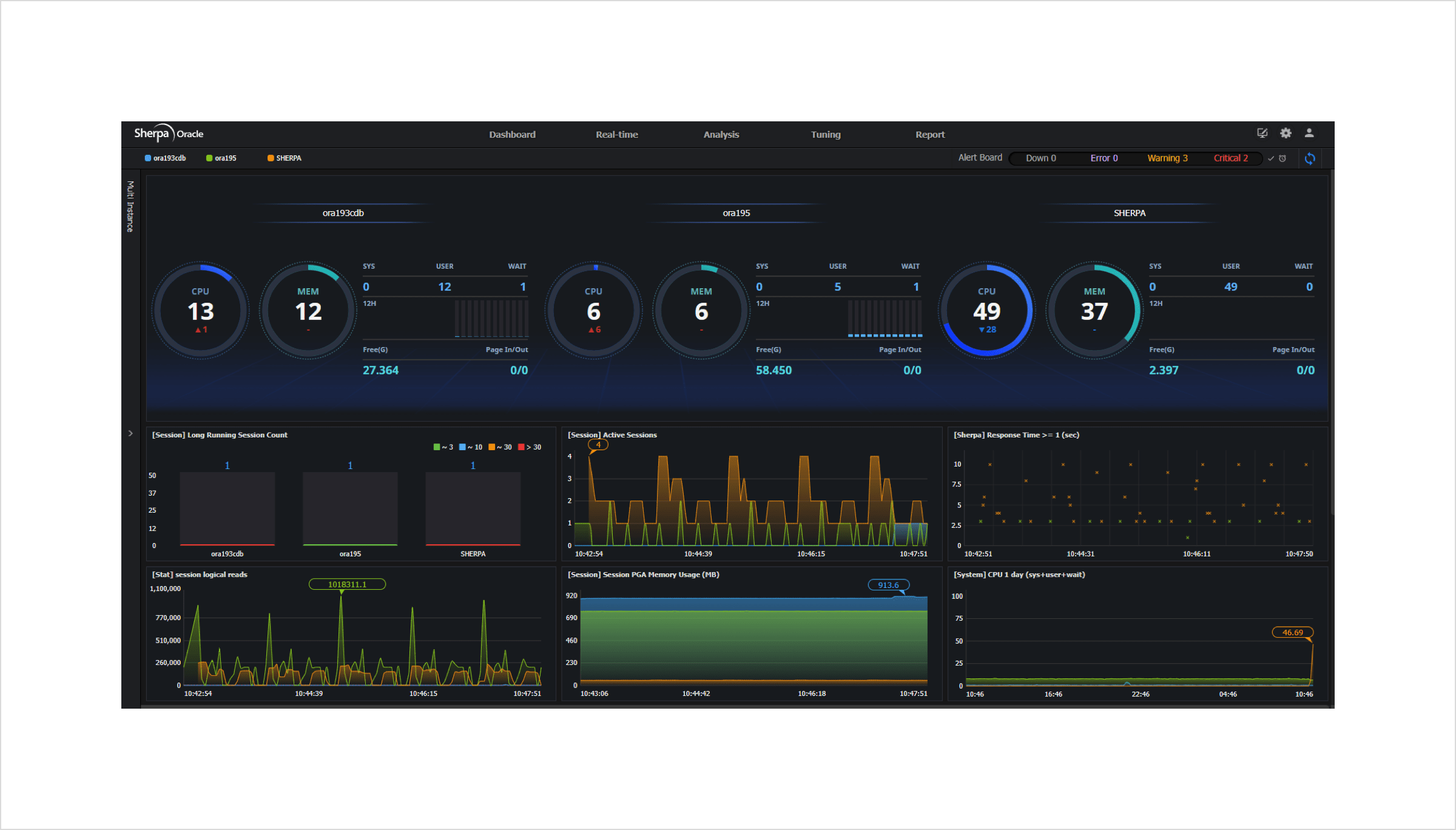The width and height of the screenshot is (1456, 830).
Task: Toggle the ora193cdb instance filter
Action: (x=165, y=158)
